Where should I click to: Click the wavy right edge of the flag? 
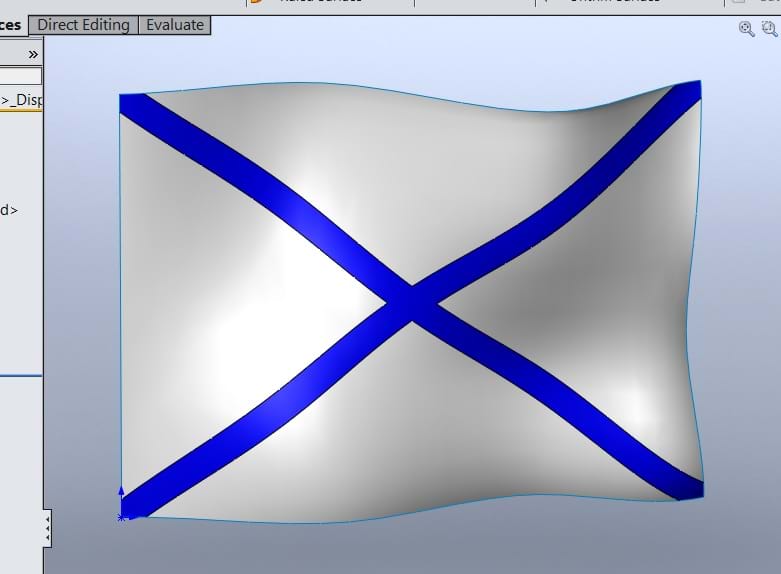[690, 300]
